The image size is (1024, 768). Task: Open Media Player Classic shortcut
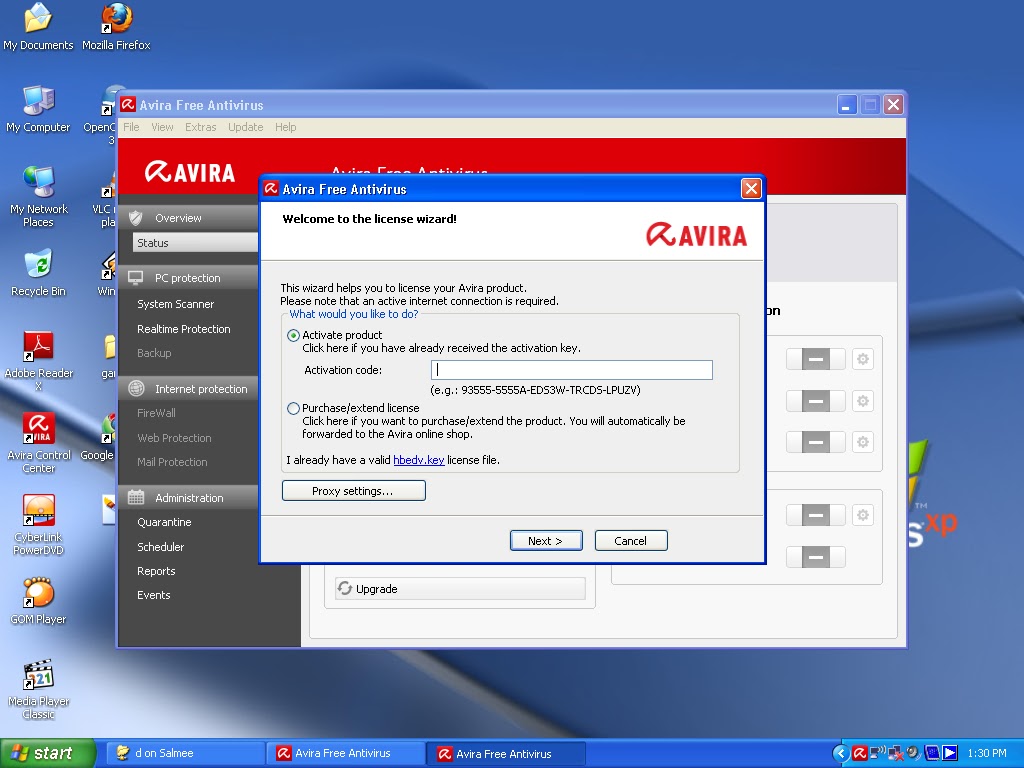point(38,690)
